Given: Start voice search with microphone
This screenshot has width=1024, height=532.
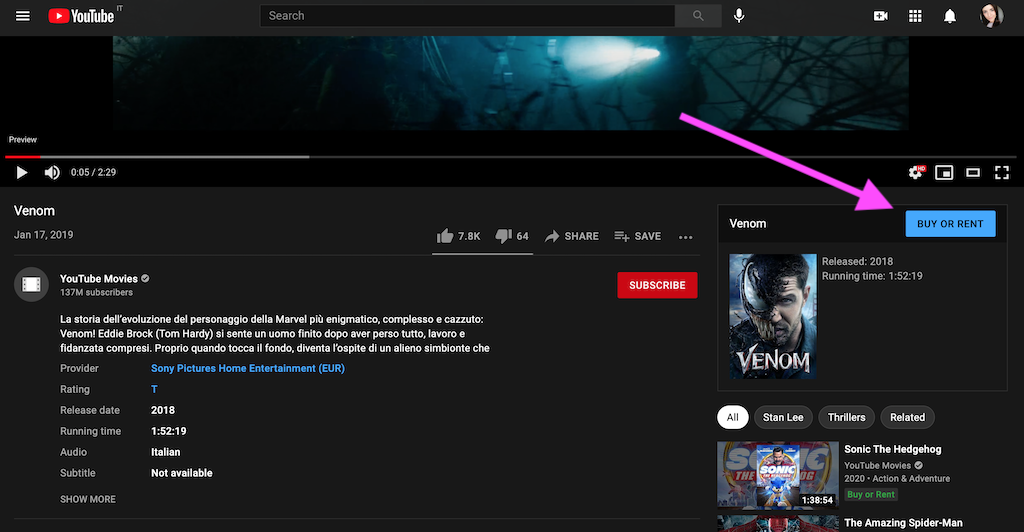Looking at the screenshot, I should 739,16.
